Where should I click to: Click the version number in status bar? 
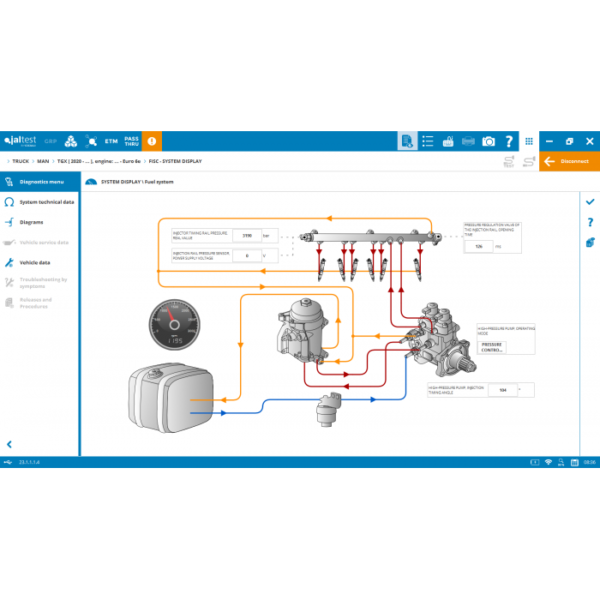click(x=29, y=462)
